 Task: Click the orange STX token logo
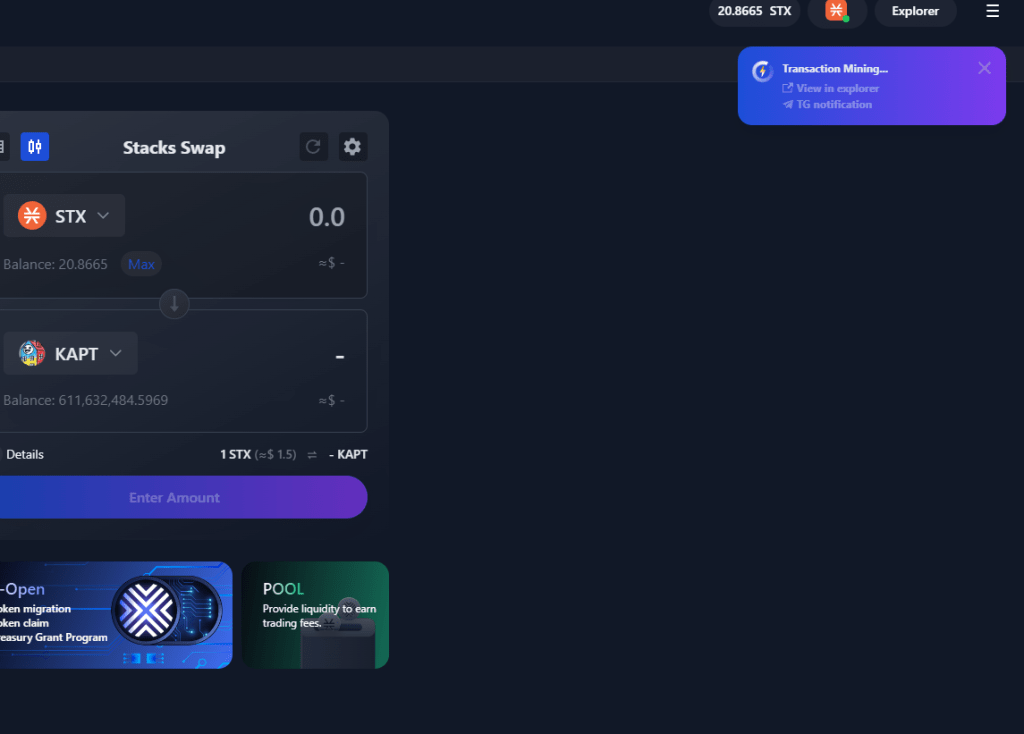pos(32,216)
